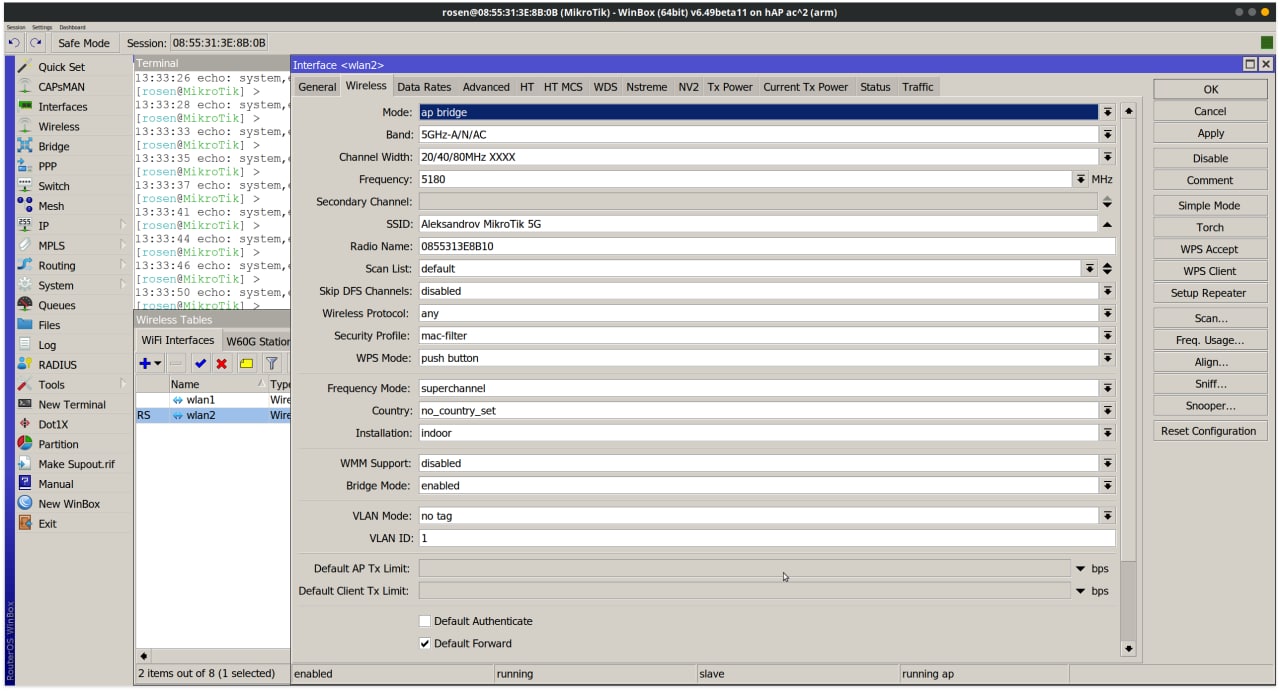
Task: Open the CAPsMAN menu icon
Action: point(25,87)
